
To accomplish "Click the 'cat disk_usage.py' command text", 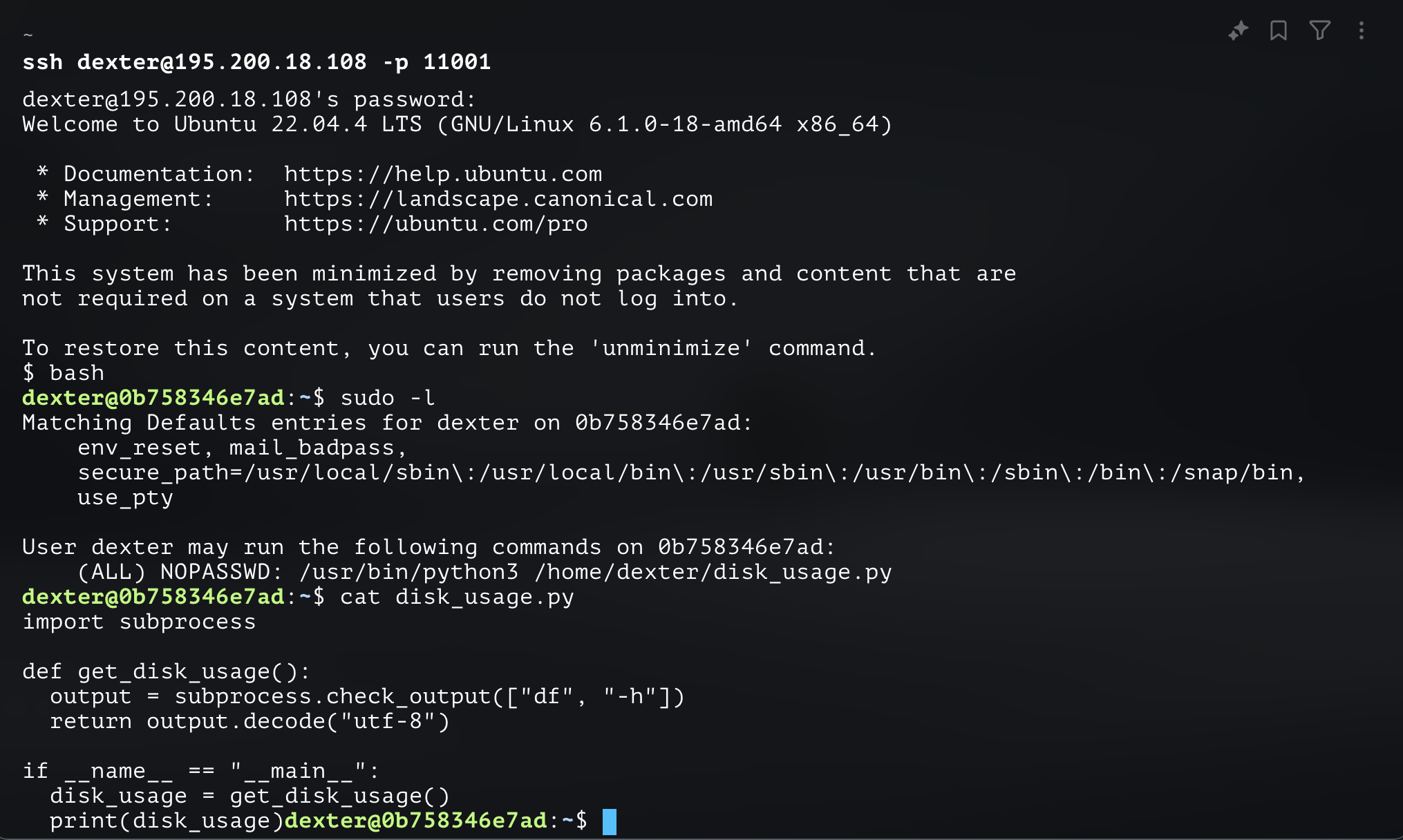I will click(x=457, y=597).
